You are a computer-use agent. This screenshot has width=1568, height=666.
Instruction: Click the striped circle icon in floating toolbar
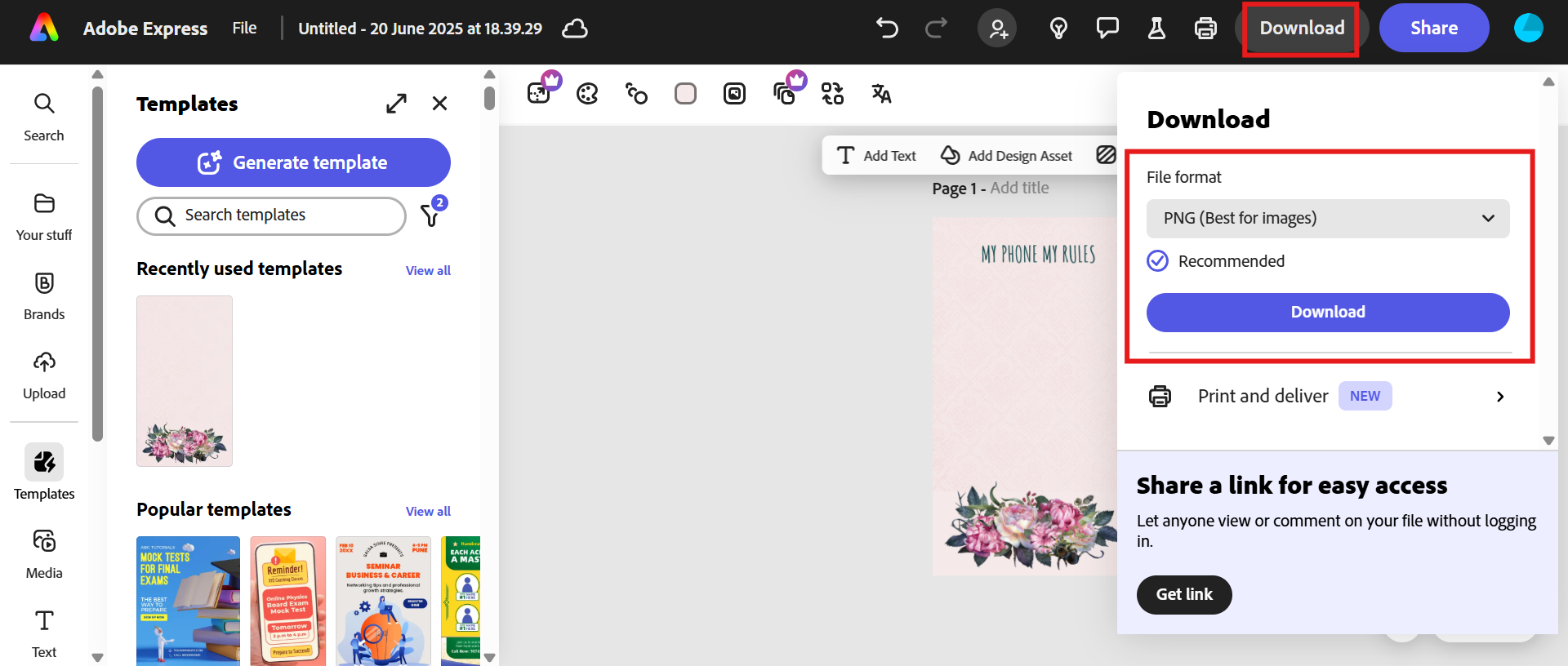point(1106,155)
